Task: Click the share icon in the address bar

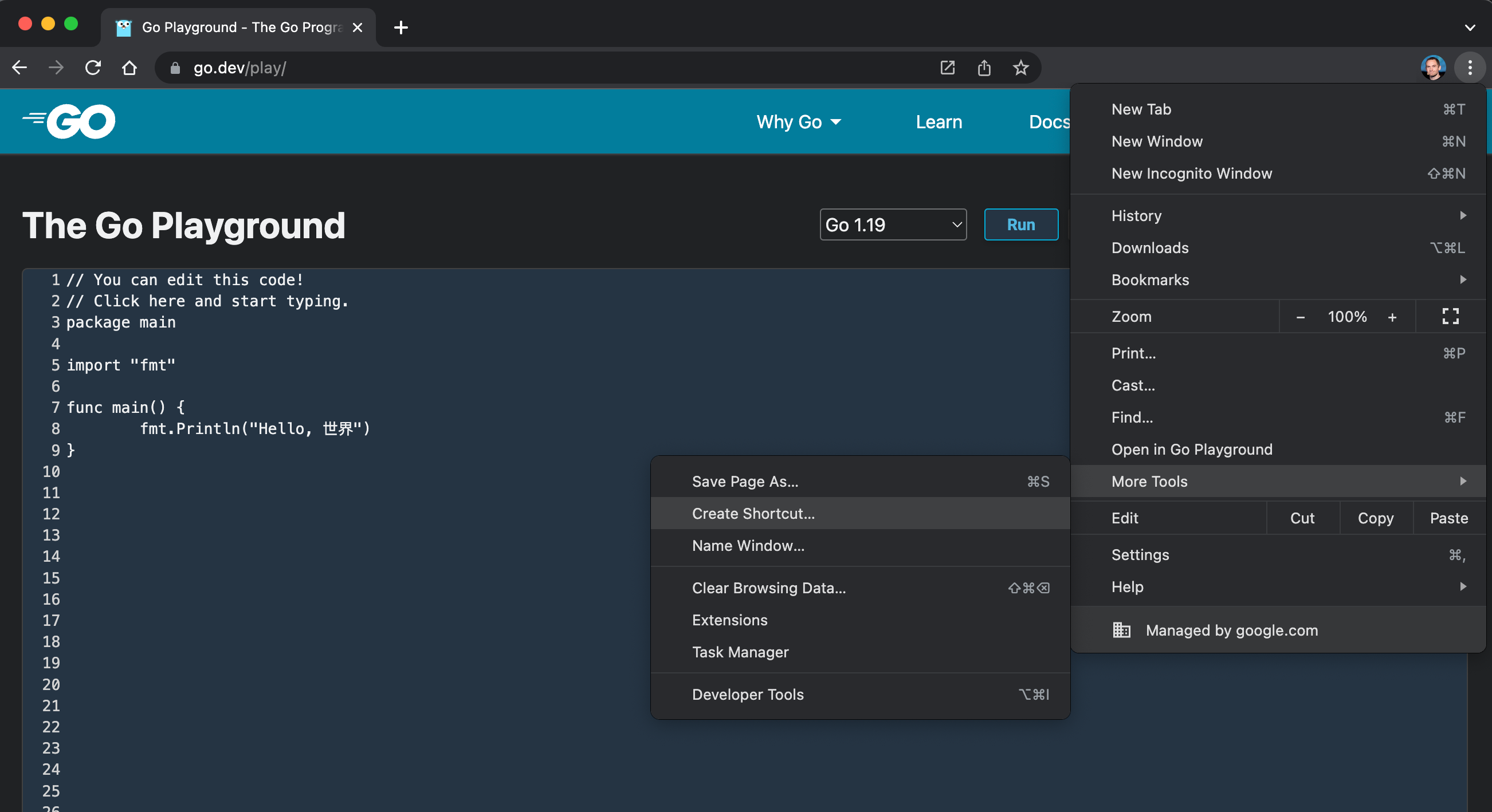Action: point(984,68)
